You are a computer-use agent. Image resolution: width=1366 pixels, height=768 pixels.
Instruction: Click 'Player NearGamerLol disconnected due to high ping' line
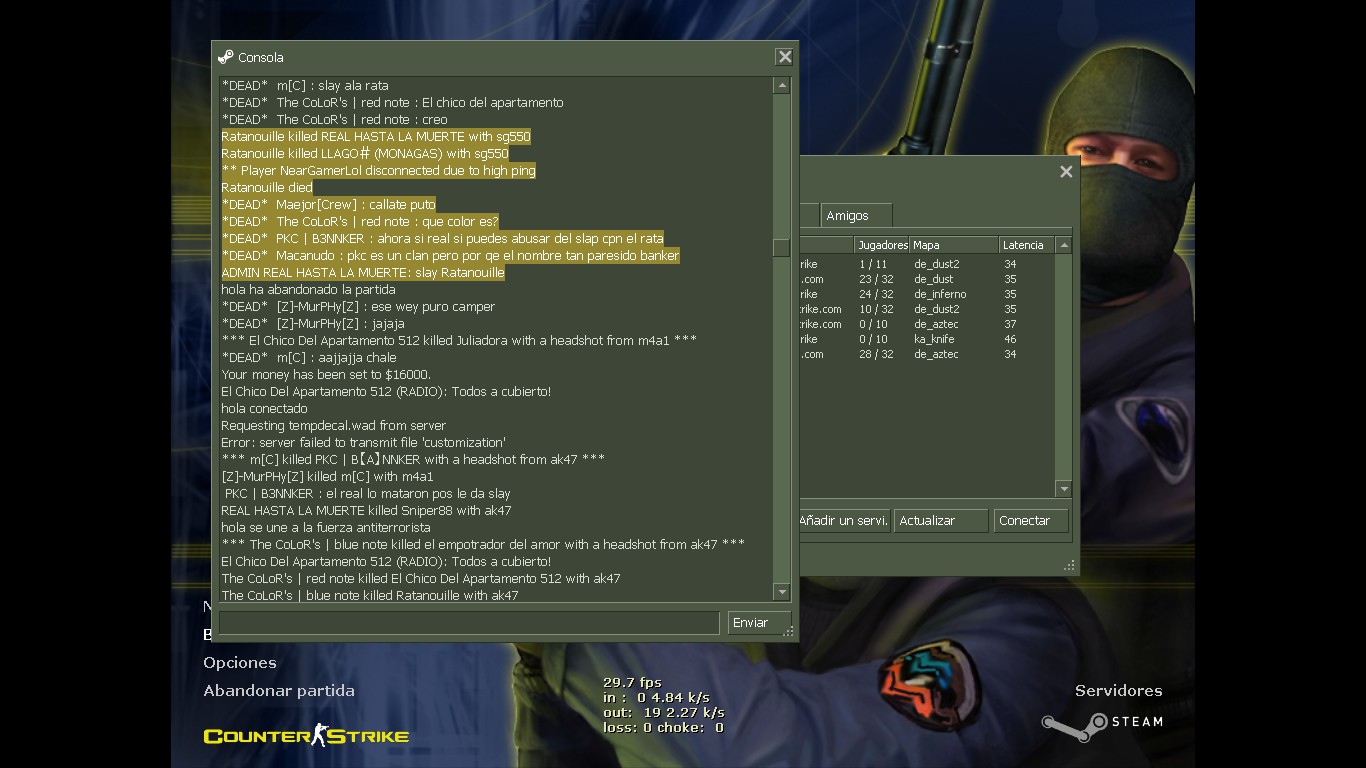tap(378, 170)
